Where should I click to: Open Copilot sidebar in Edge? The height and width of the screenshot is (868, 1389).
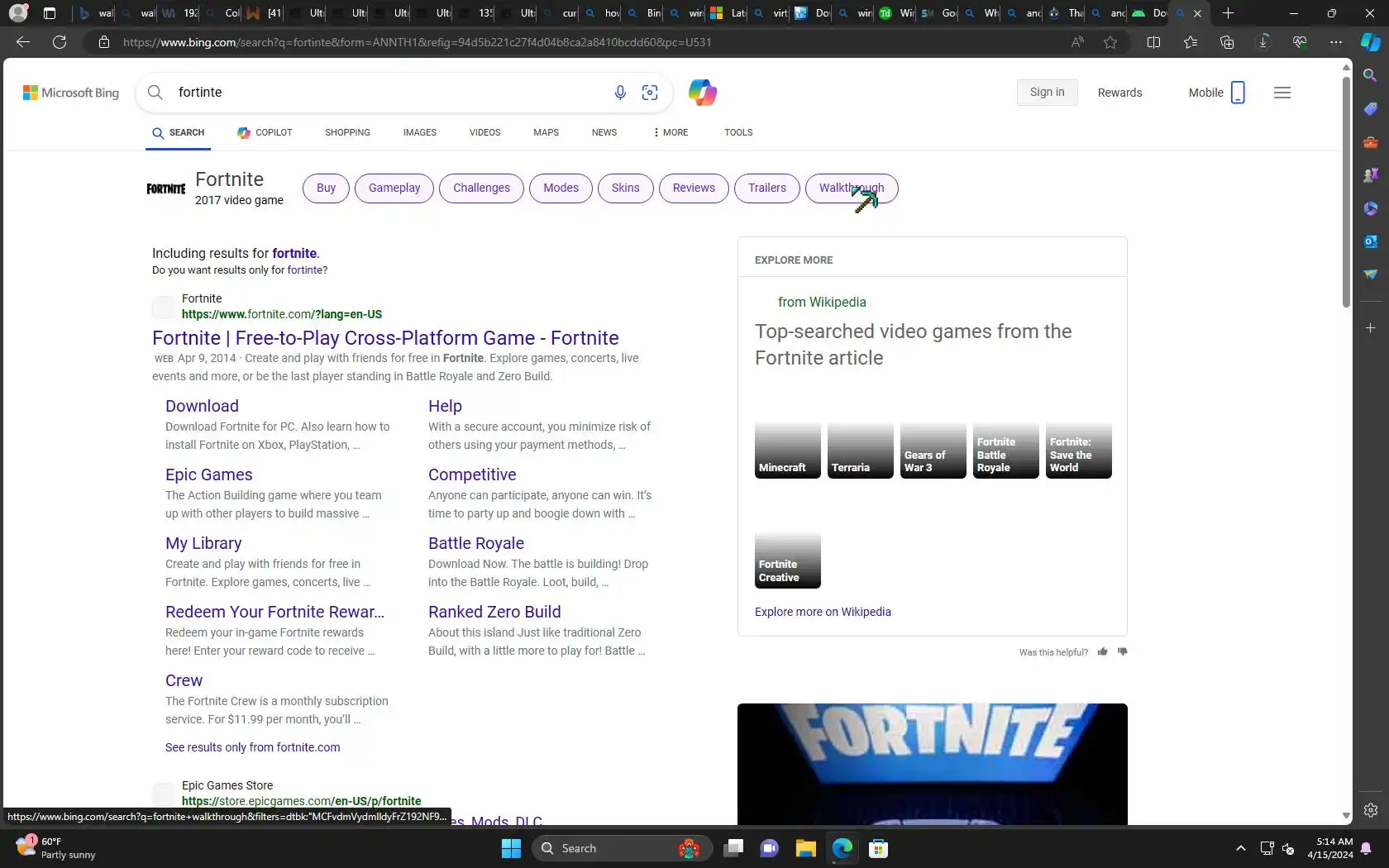(x=1371, y=42)
